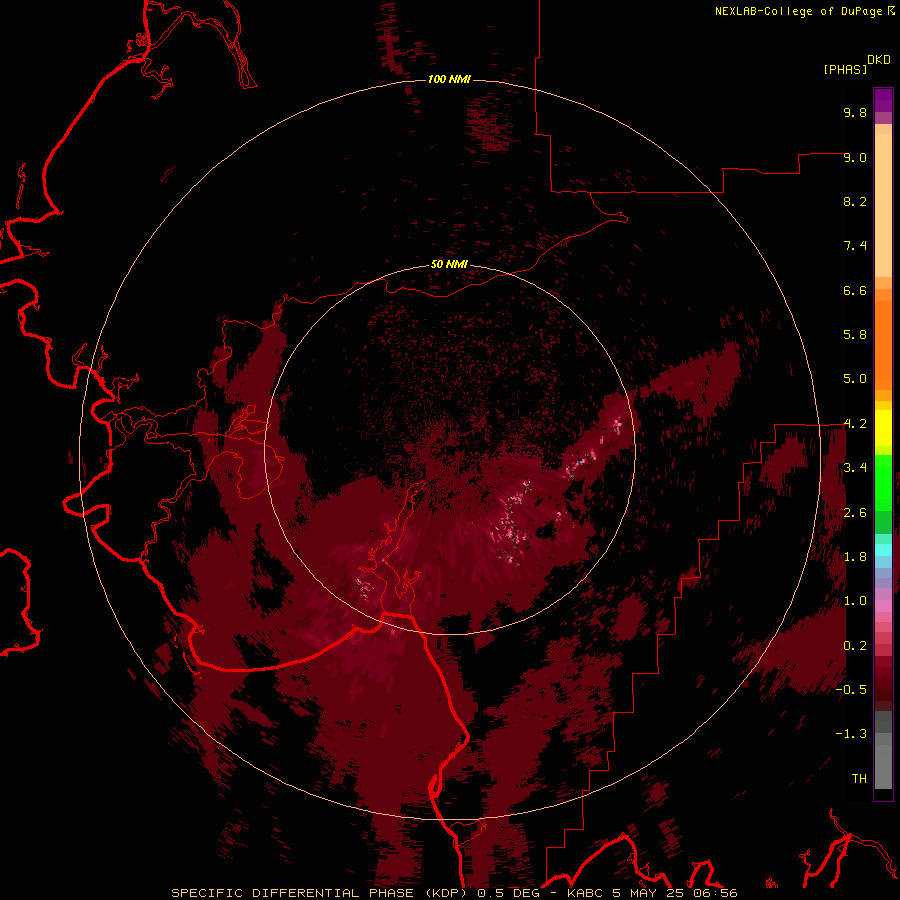Screen dimensions: 900x900
Task: Click the [PHAS] legend heading
Action: click(x=845, y=69)
